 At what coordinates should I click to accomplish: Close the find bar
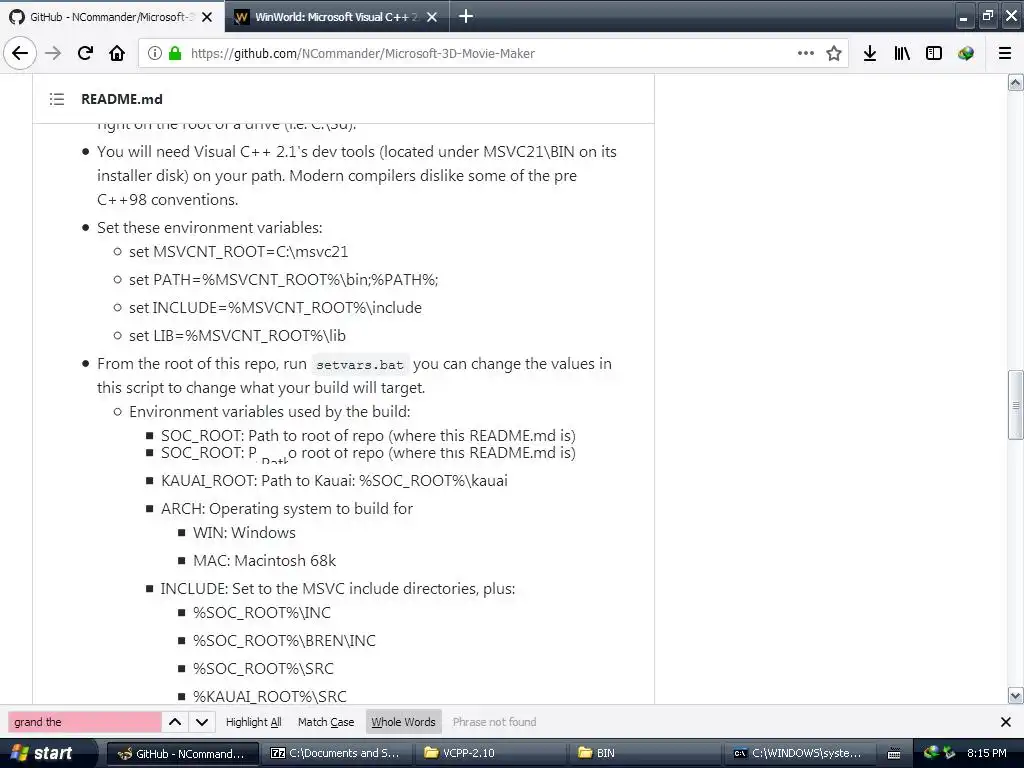pos(1006,722)
